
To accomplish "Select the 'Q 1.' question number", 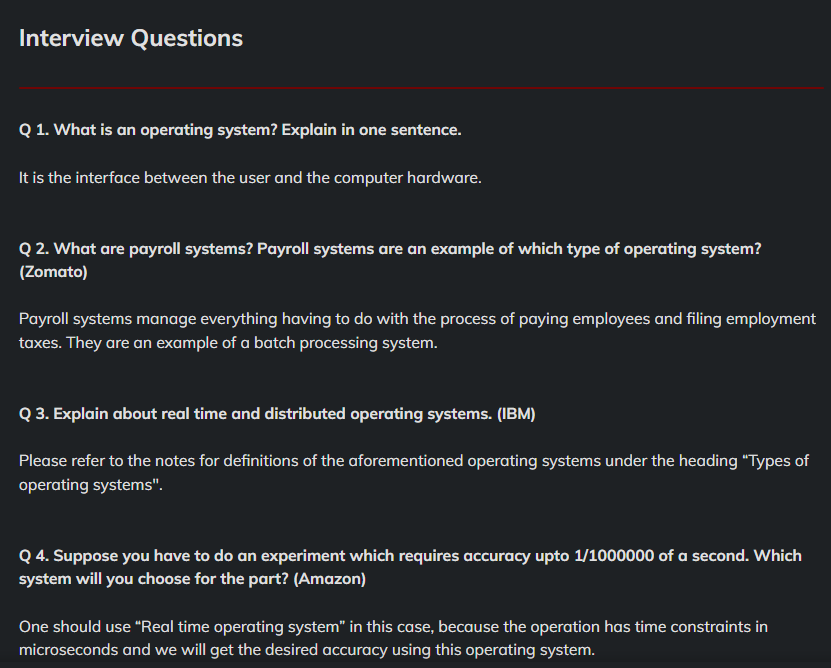I will point(34,130).
